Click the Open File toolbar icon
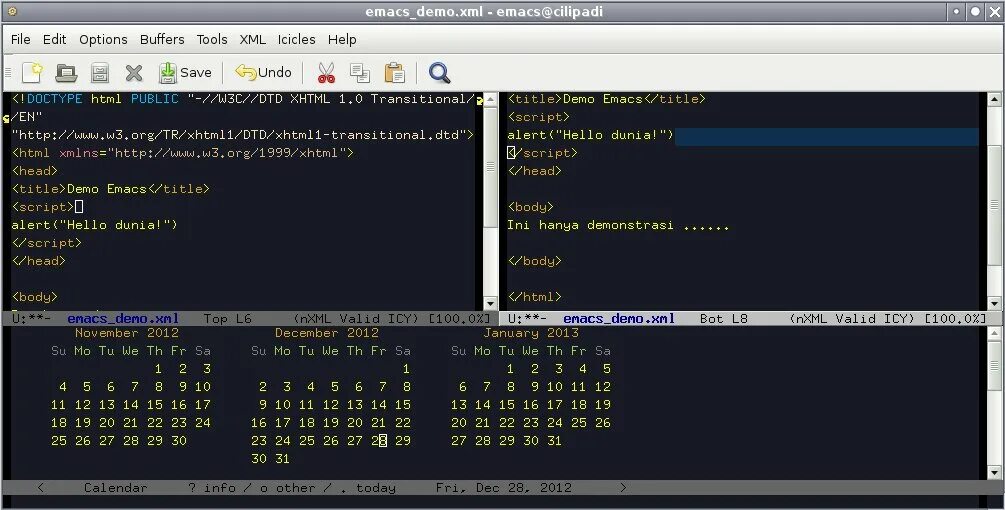1005x510 pixels. click(x=66, y=72)
